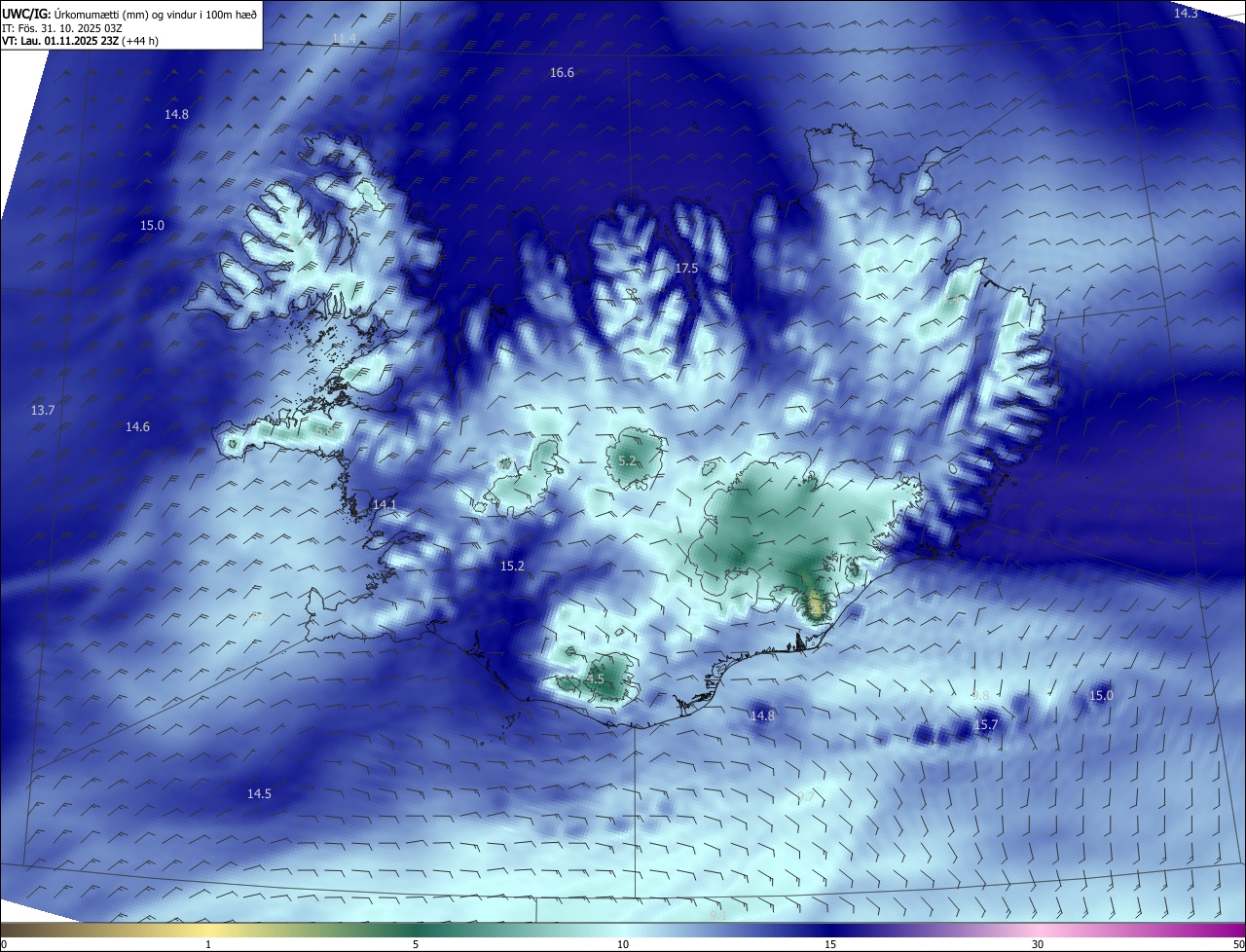Click the legend tick label 1
Viewport: 1246px width, 952px height.
pos(208,945)
